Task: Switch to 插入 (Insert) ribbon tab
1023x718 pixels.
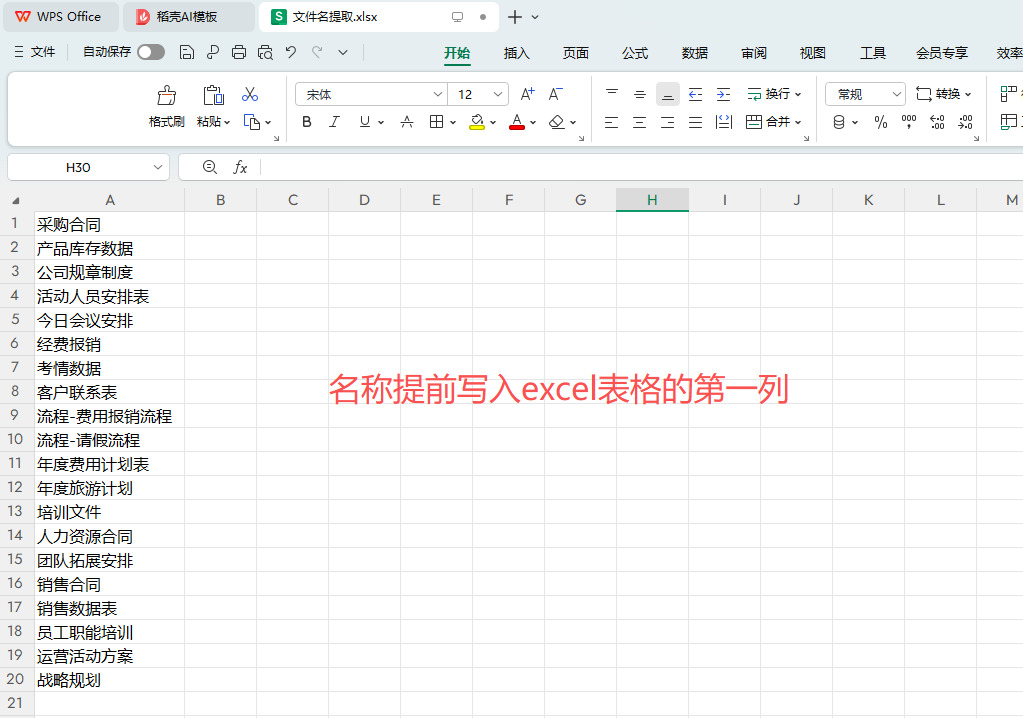Action: click(x=516, y=53)
